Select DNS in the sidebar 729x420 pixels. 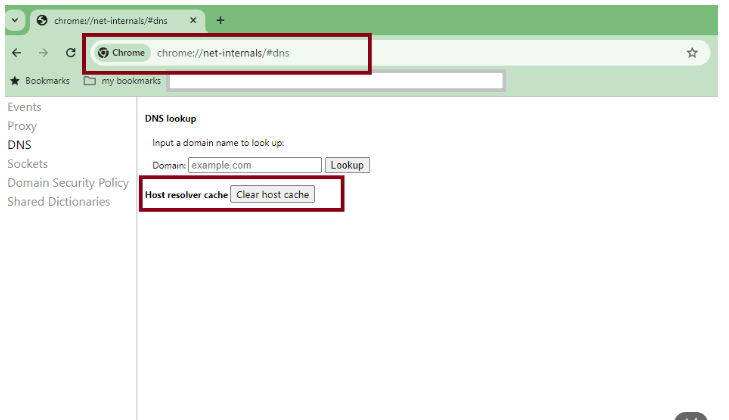click(19, 145)
